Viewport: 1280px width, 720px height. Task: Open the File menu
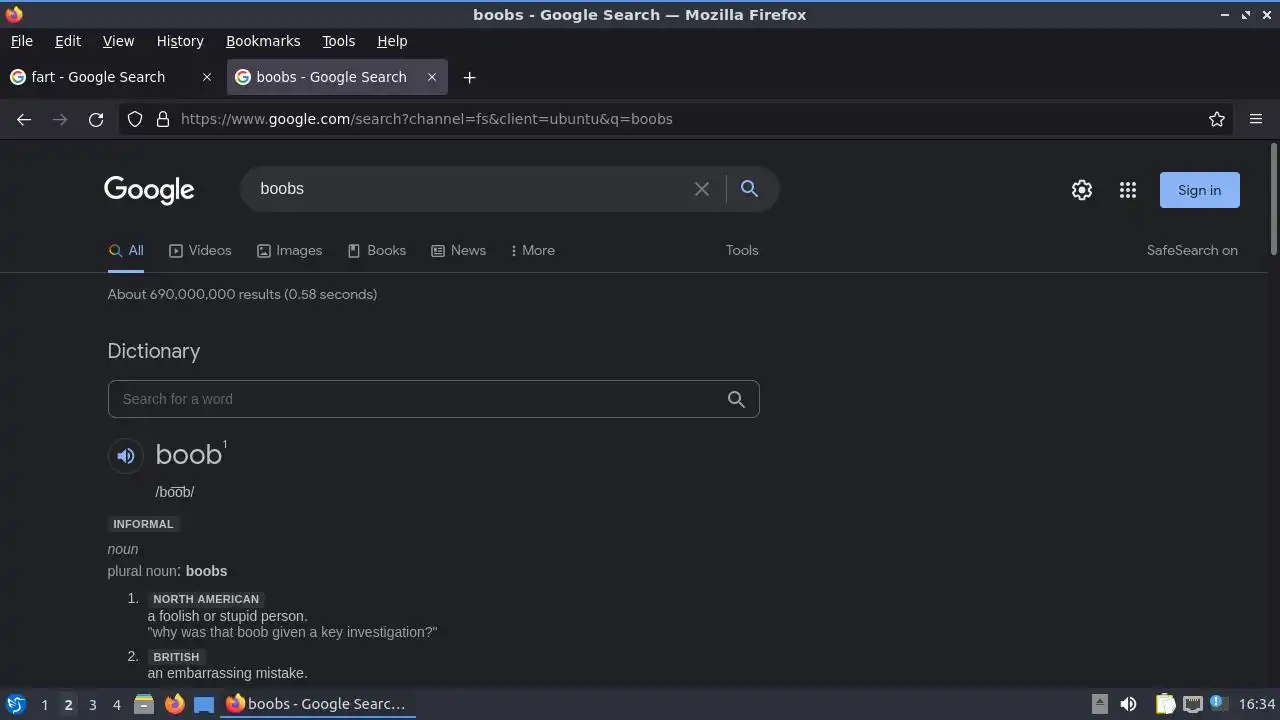[21, 41]
